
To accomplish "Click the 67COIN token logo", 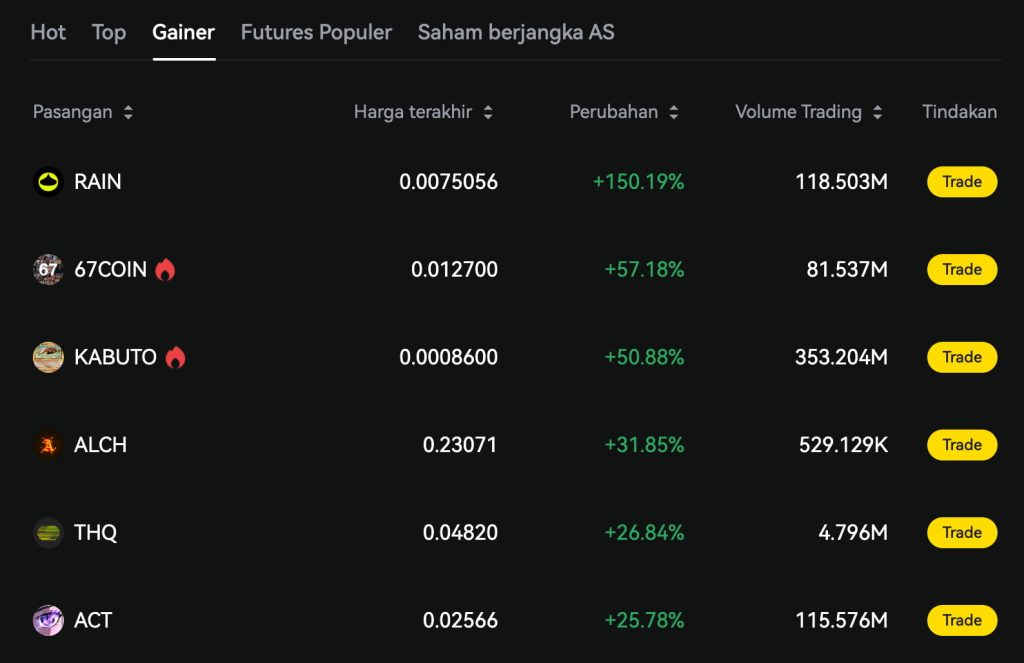I will pyautogui.click(x=47, y=269).
